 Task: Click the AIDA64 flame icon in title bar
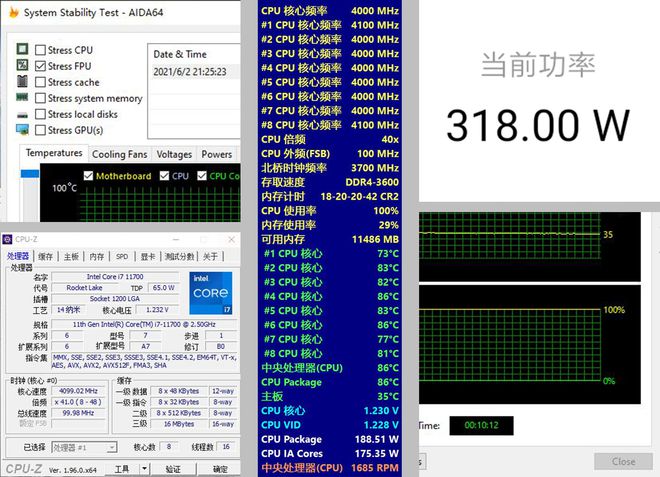pyautogui.click(x=13, y=12)
